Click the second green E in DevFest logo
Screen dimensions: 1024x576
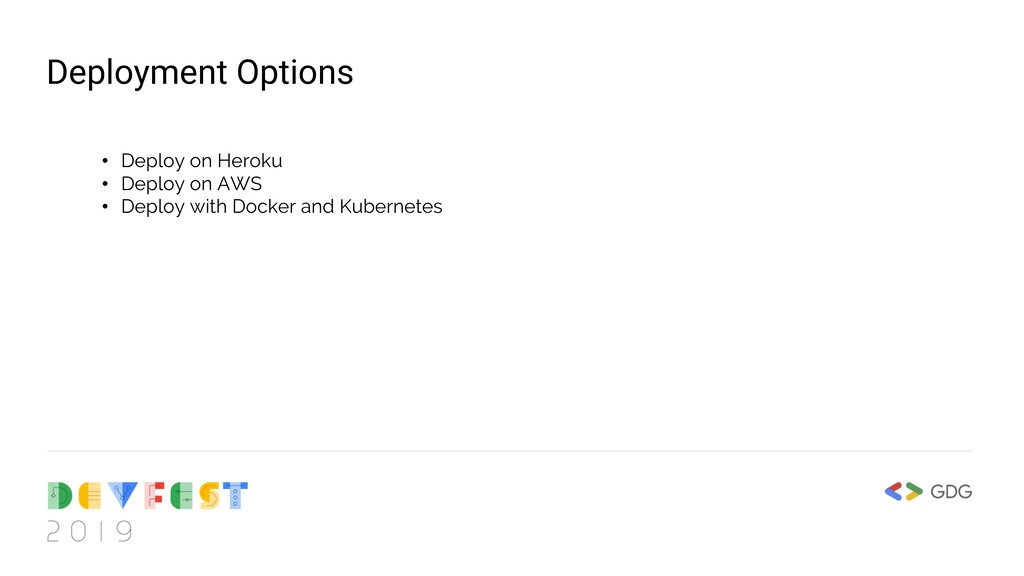pyautogui.click(x=182, y=496)
